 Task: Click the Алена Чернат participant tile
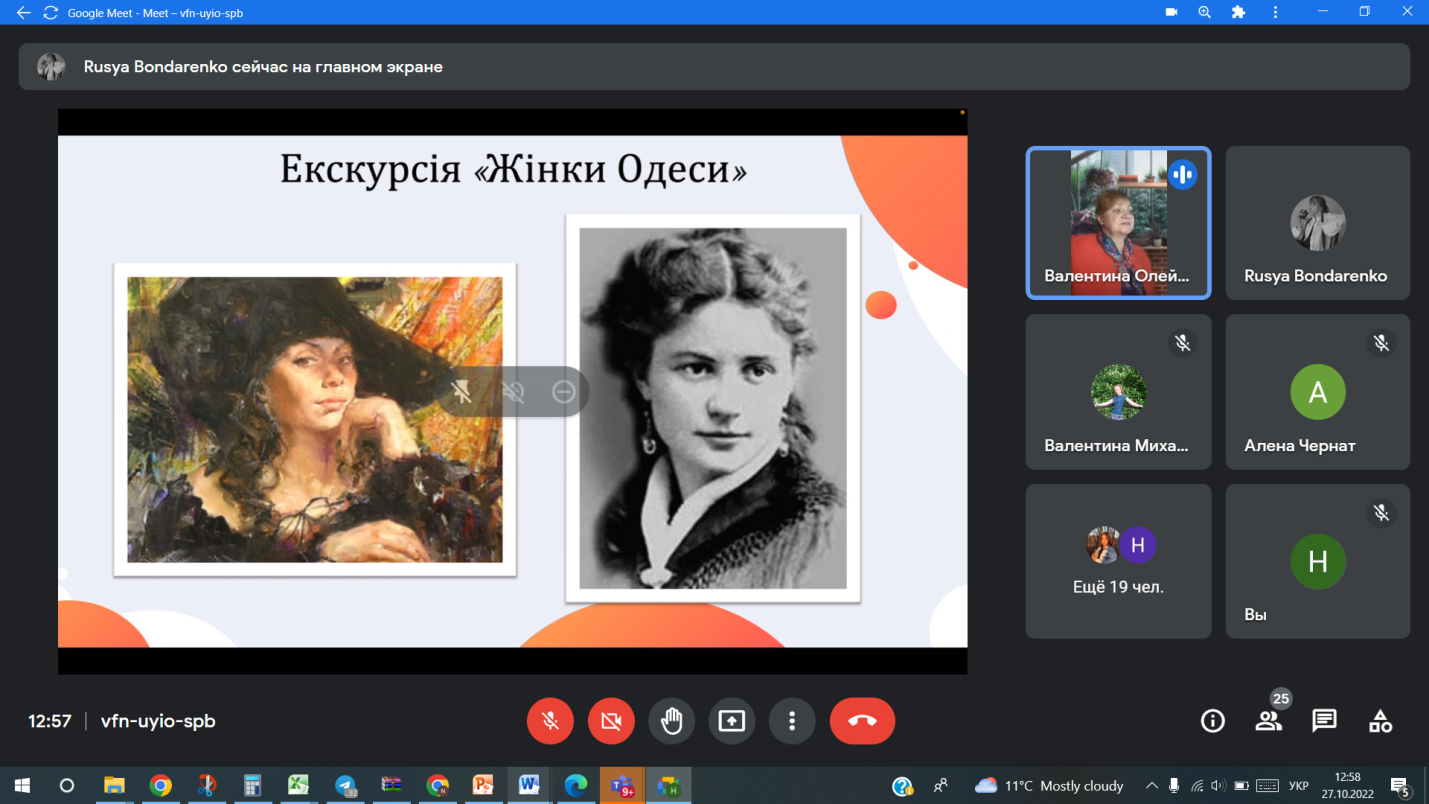[1317, 392]
